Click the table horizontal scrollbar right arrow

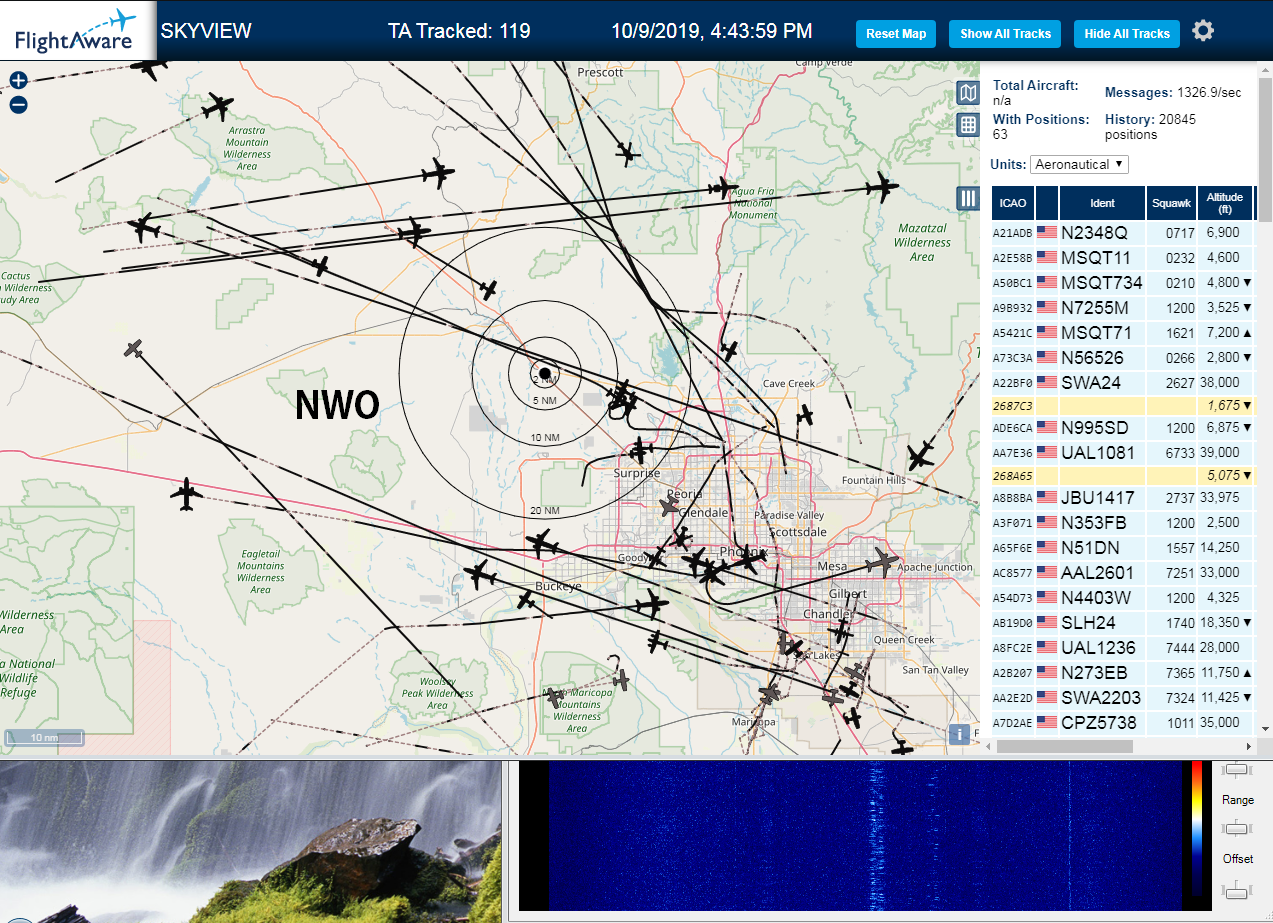pyautogui.click(x=1248, y=746)
